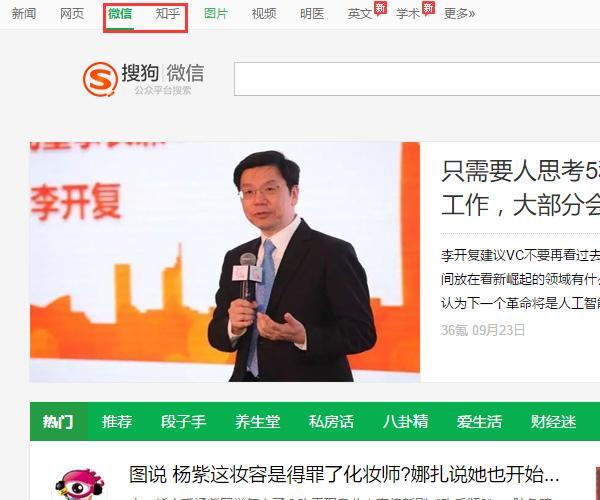
Task: Click the 新 badge on 英文
Action: [x=380, y=8]
